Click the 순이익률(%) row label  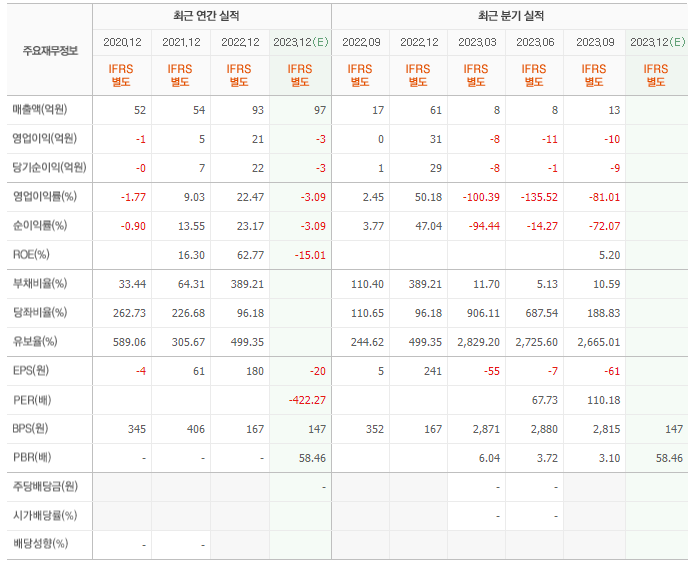click(x=40, y=225)
